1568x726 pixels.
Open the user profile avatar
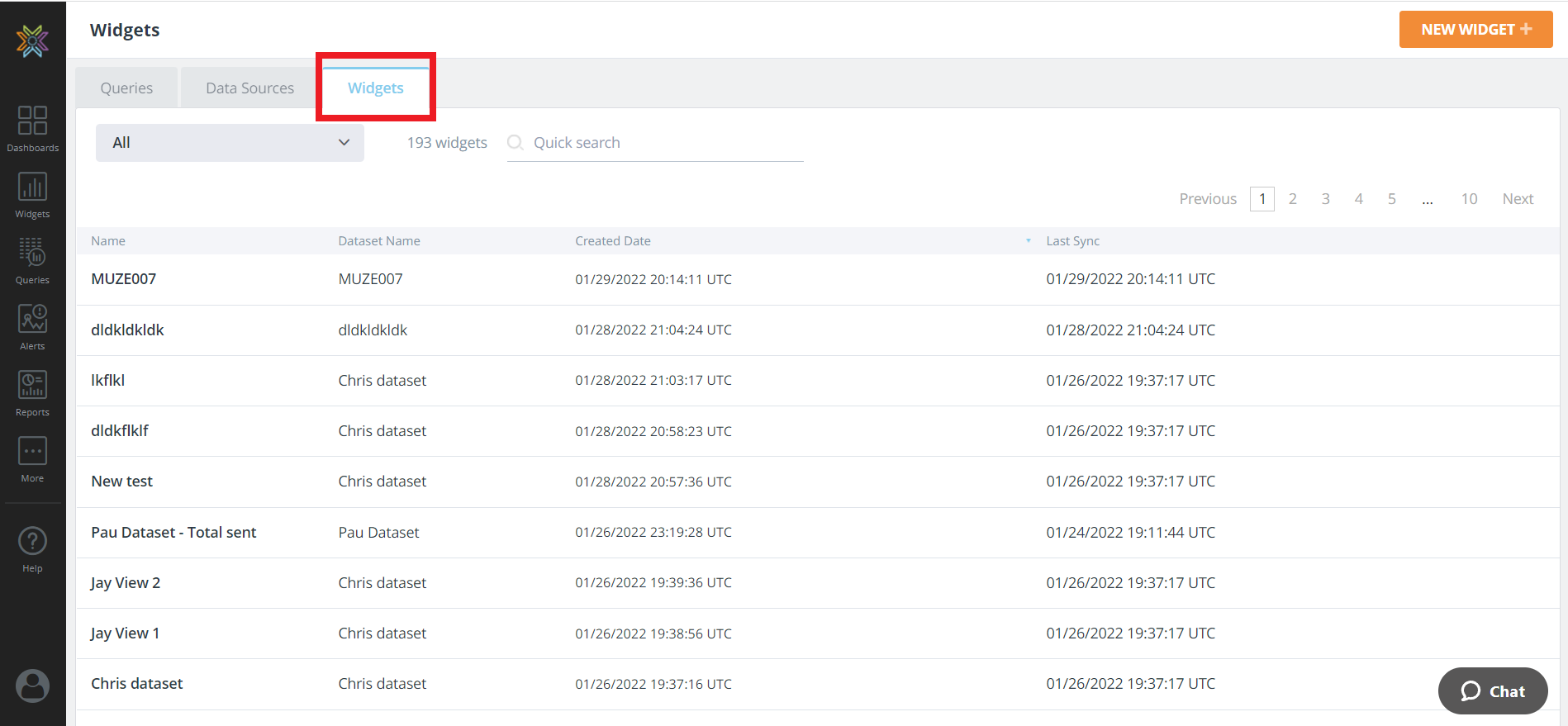[32, 686]
